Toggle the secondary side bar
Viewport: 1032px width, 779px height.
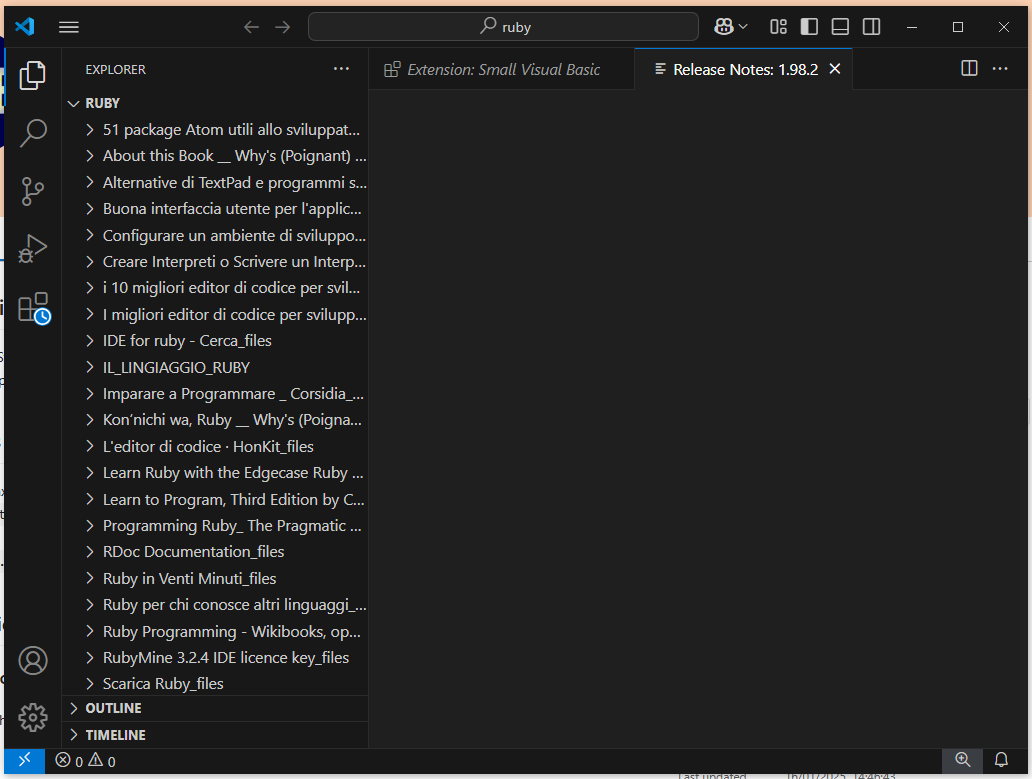pyautogui.click(x=871, y=26)
